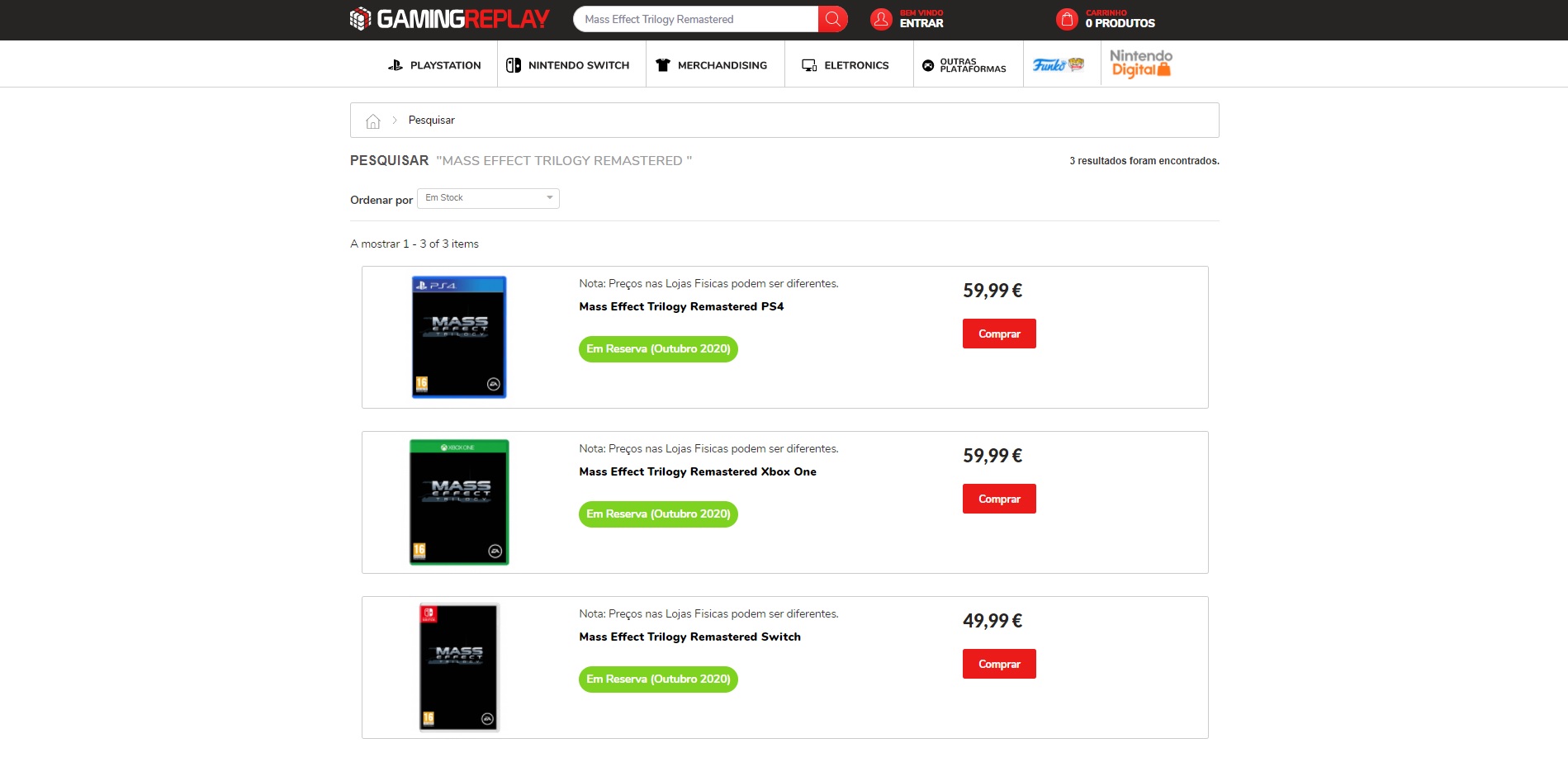Click the Xbox Outras Plataformas icon
This screenshot has width=1568, height=767.
928,65
